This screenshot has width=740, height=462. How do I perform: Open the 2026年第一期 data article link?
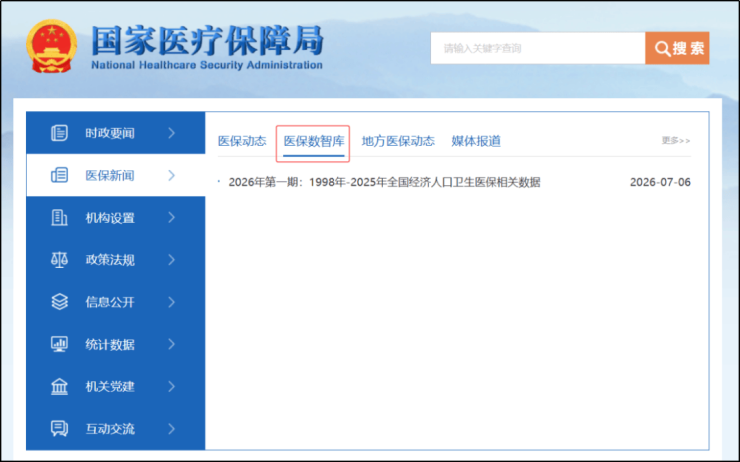384,182
